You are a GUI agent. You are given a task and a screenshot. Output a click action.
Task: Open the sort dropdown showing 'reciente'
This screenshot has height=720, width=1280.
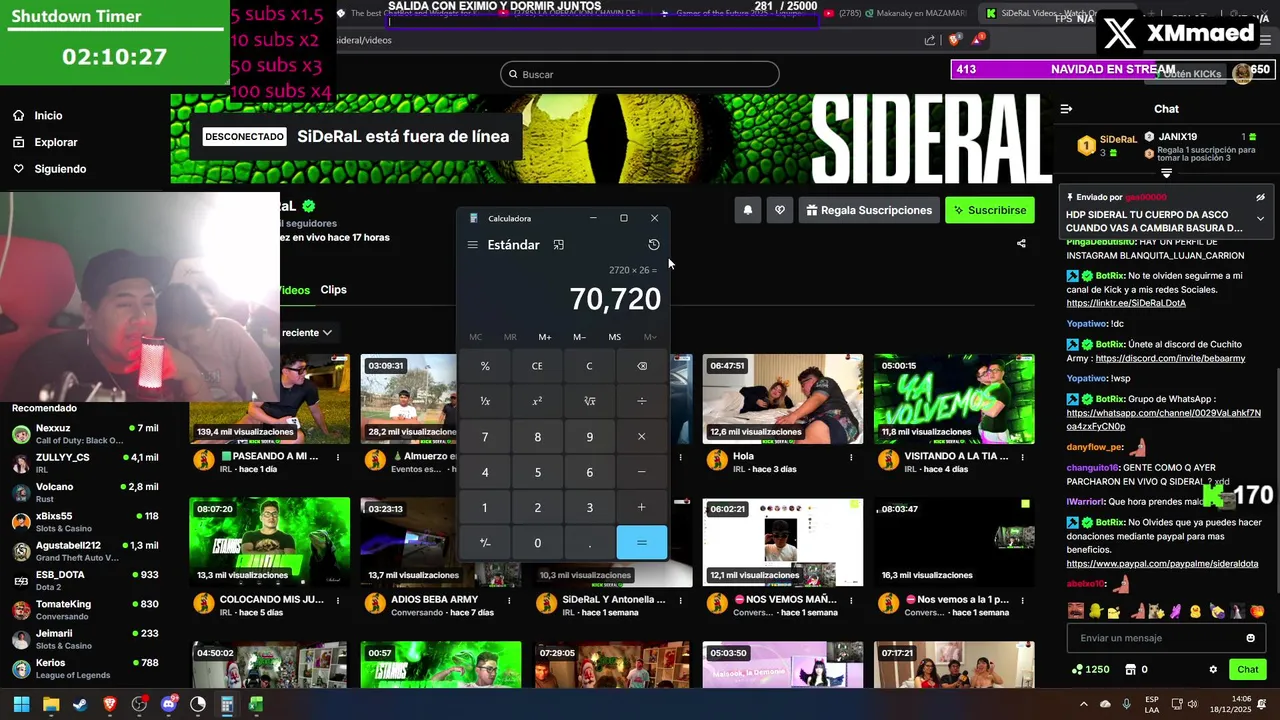(307, 332)
